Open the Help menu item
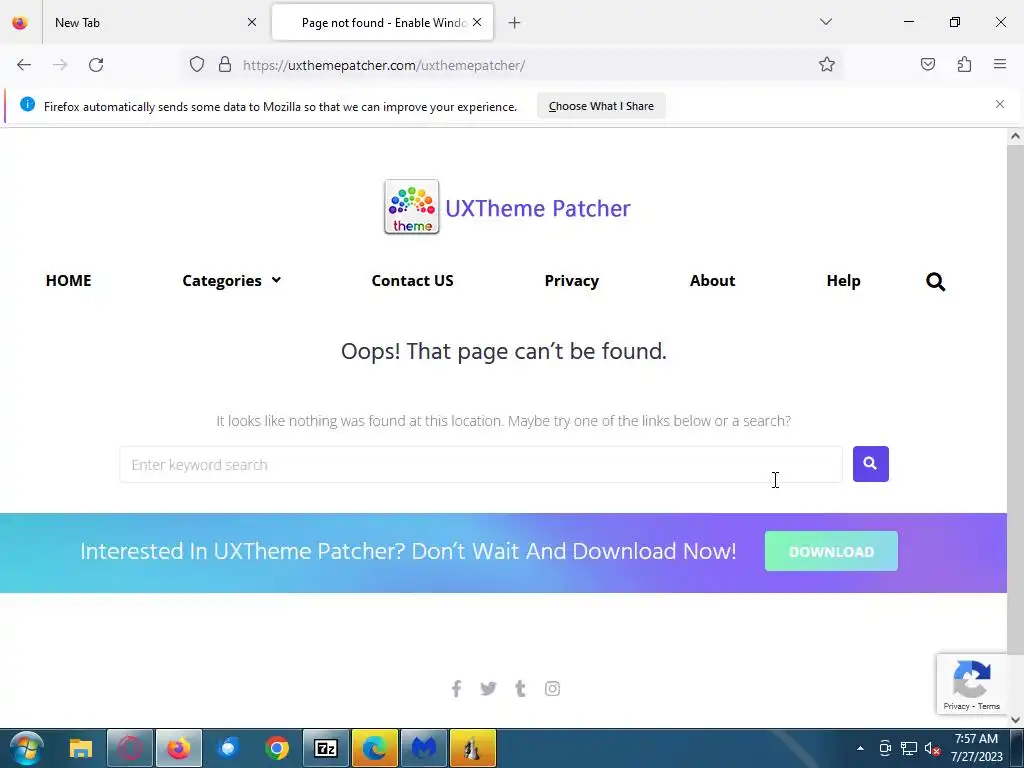Image resolution: width=1024 pixels, height=768 pixels. click(x=843, y=281)
